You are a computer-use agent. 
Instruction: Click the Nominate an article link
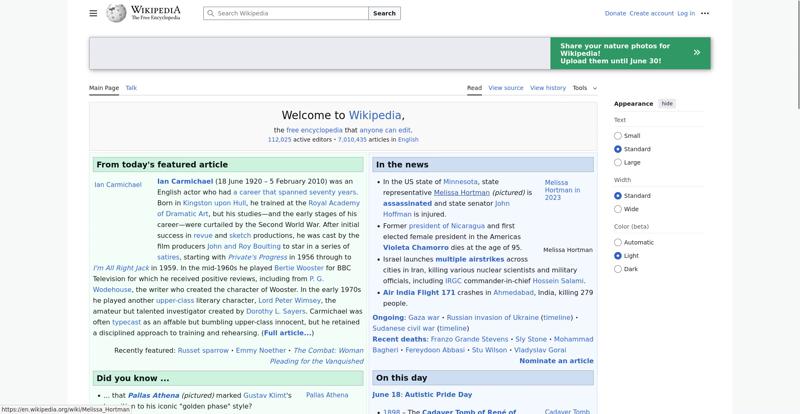(556, 360)
